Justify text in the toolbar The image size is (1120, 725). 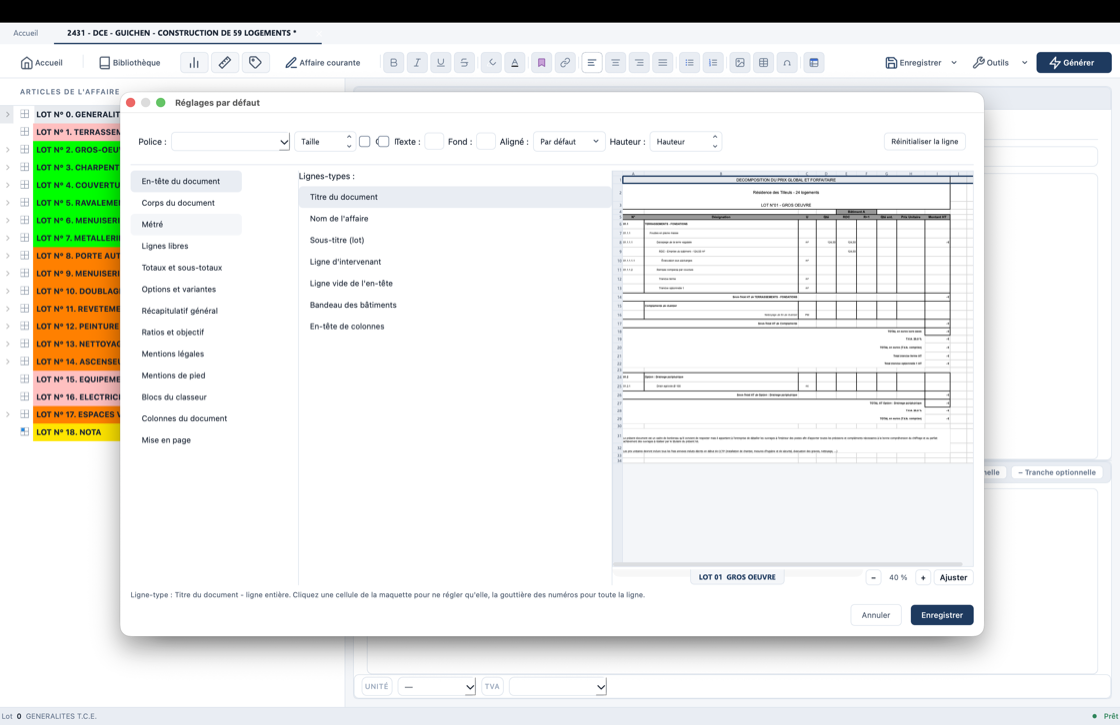(663, 63)
